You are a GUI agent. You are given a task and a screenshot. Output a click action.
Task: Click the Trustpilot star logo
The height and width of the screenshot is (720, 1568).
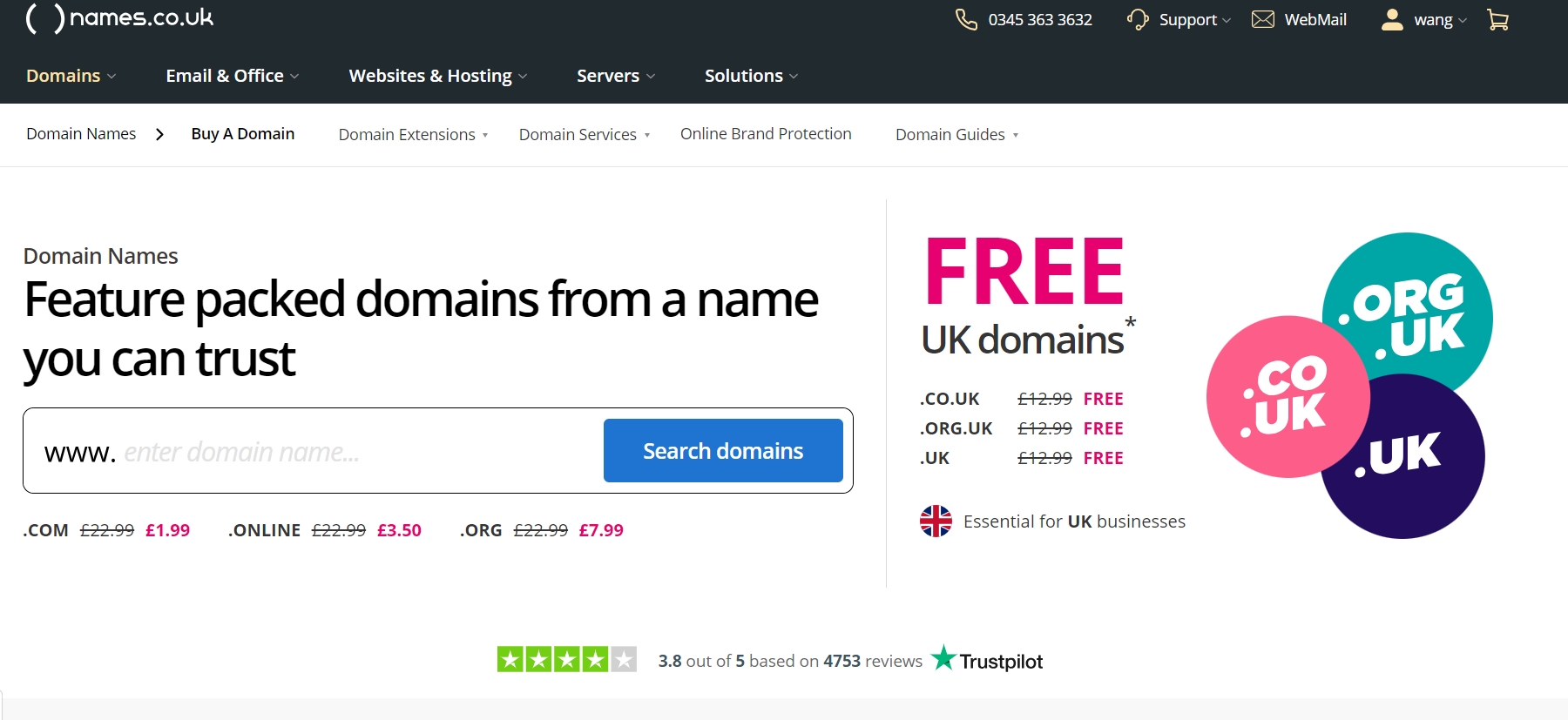click(x=943, y=658)
